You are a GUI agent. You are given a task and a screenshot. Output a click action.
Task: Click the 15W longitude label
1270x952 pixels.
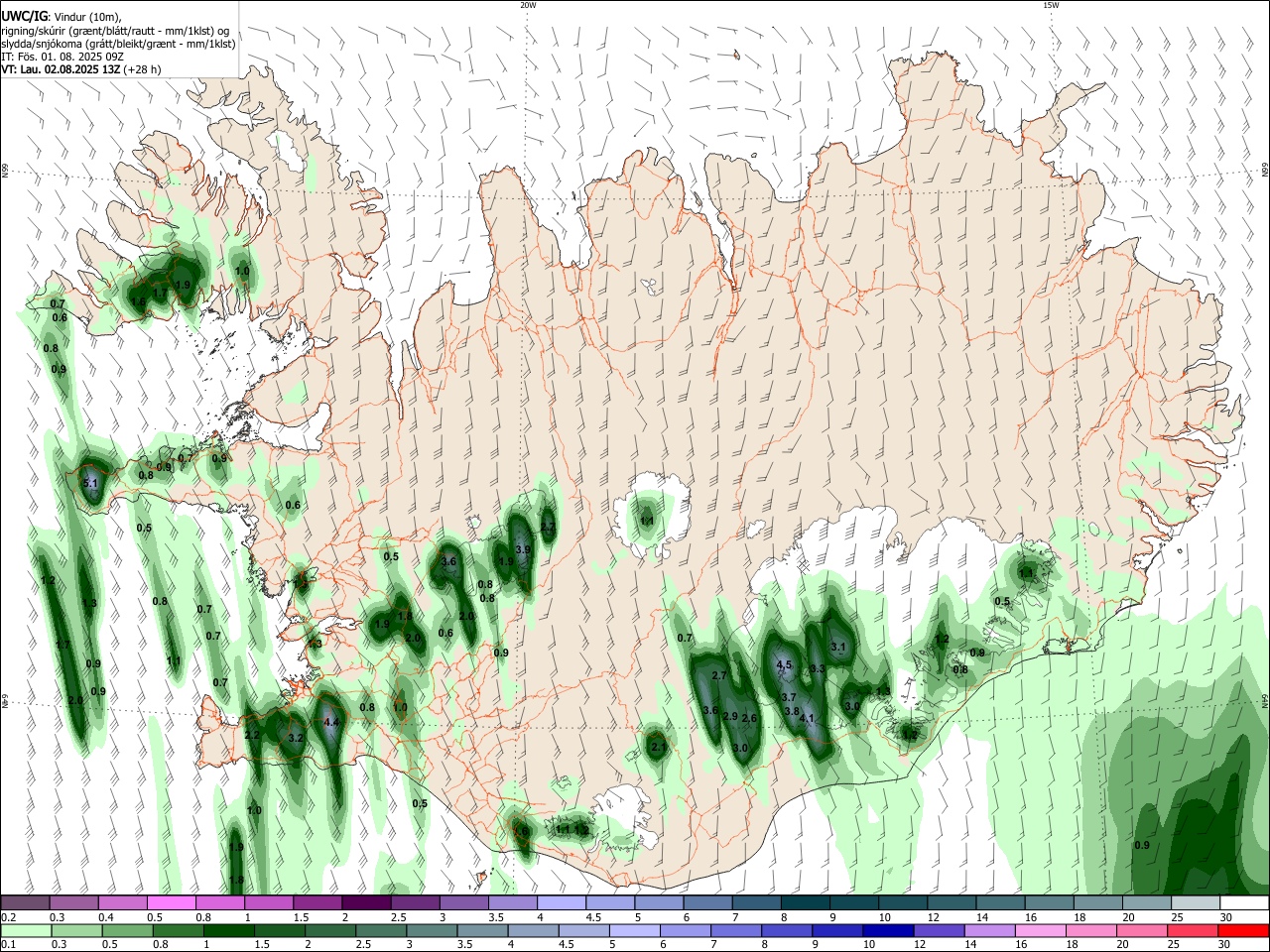click(x=1051, y=5)
